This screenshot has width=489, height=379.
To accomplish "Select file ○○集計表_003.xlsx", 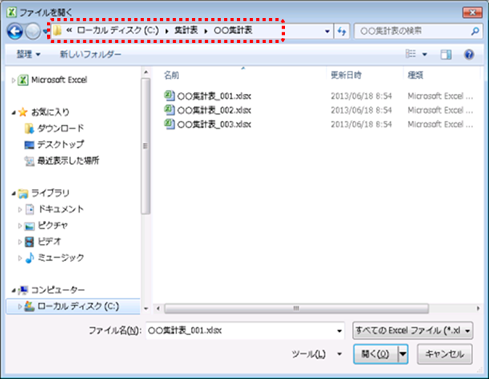I will coord(214,124).
